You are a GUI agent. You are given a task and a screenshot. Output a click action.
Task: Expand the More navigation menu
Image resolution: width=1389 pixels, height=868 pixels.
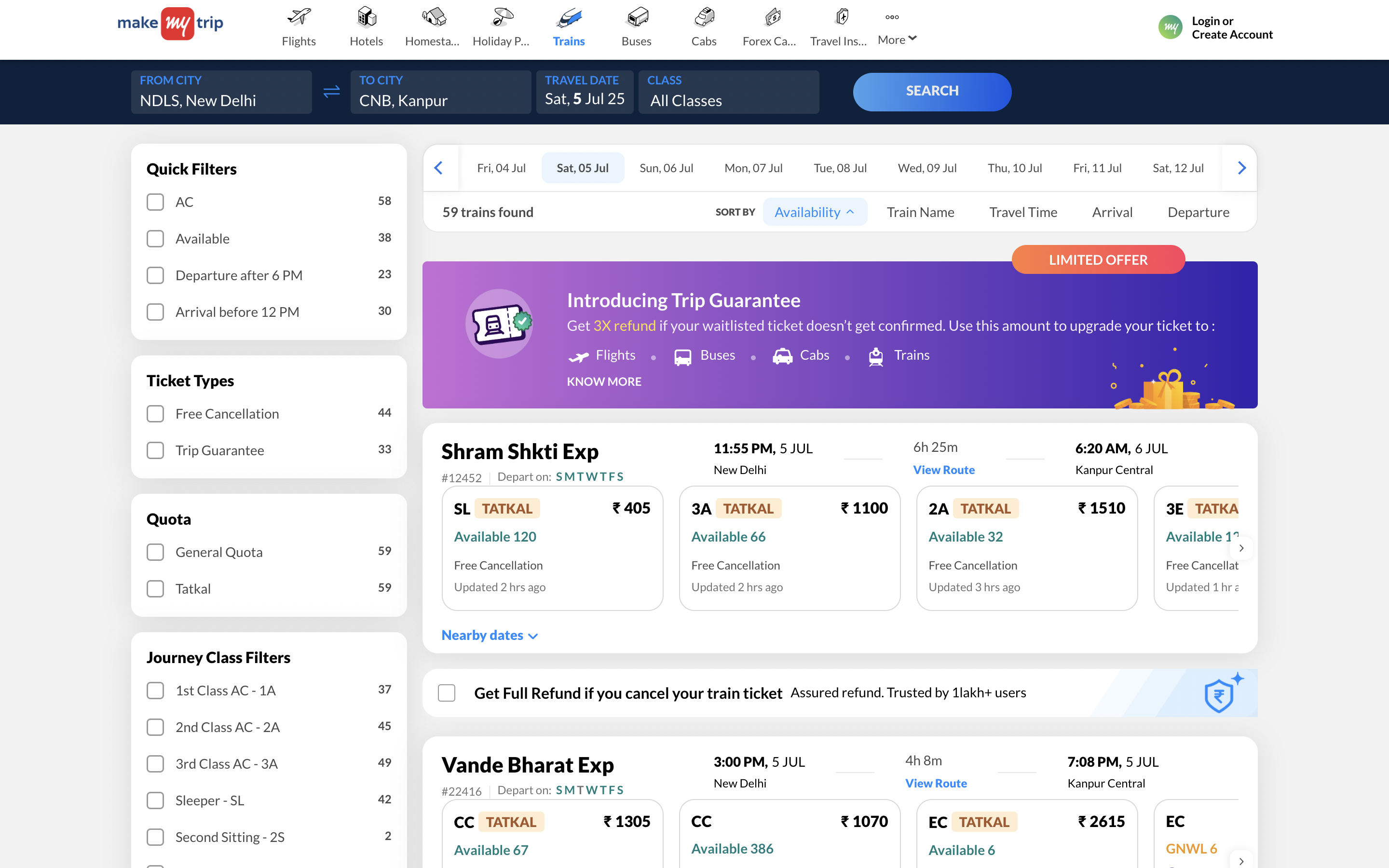click(x=897, y=30)
